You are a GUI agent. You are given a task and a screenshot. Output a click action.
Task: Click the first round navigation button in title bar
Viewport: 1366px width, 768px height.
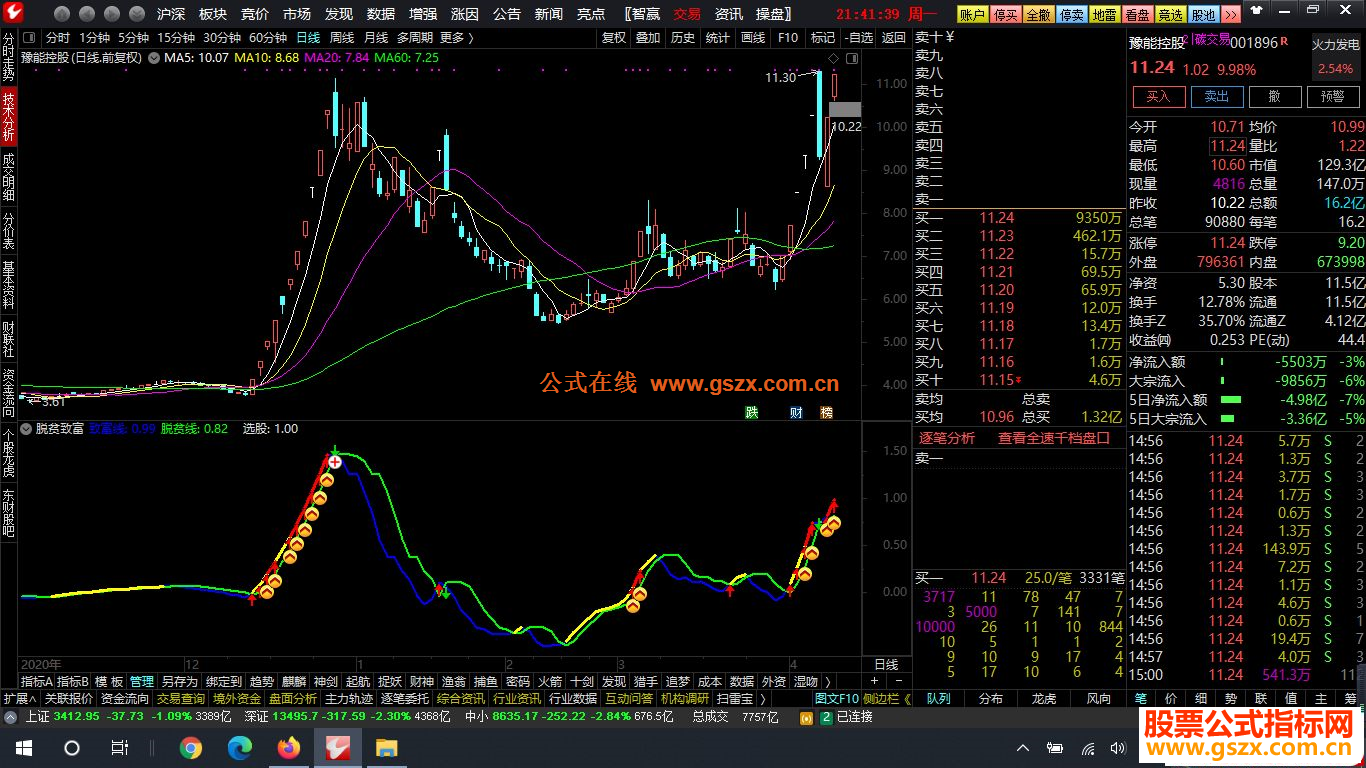(x=61, y=14)
